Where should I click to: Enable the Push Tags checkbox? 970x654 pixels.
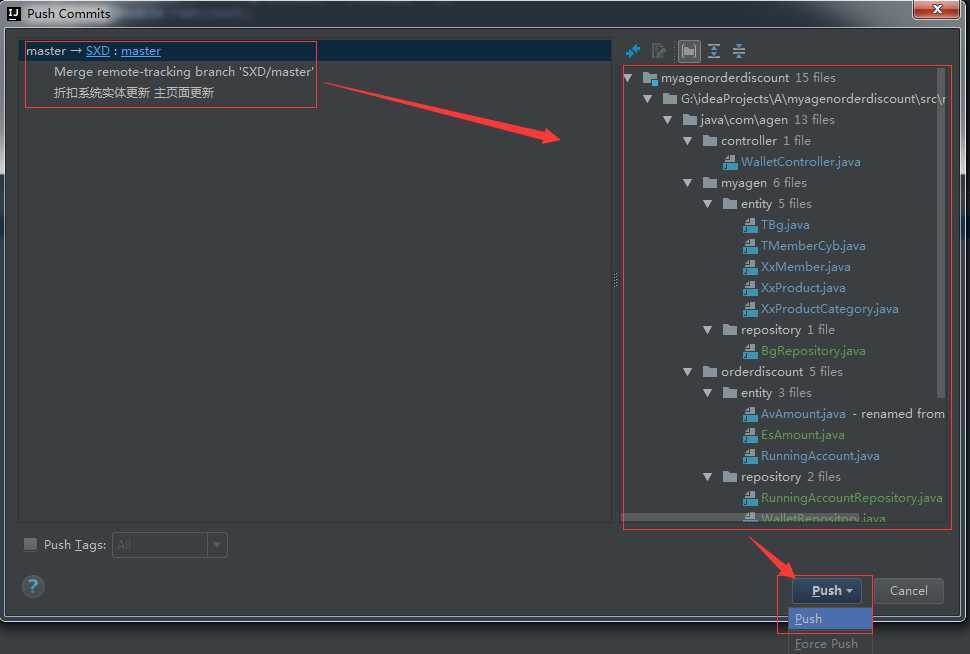pyautogui.click(x=30, y=544)
